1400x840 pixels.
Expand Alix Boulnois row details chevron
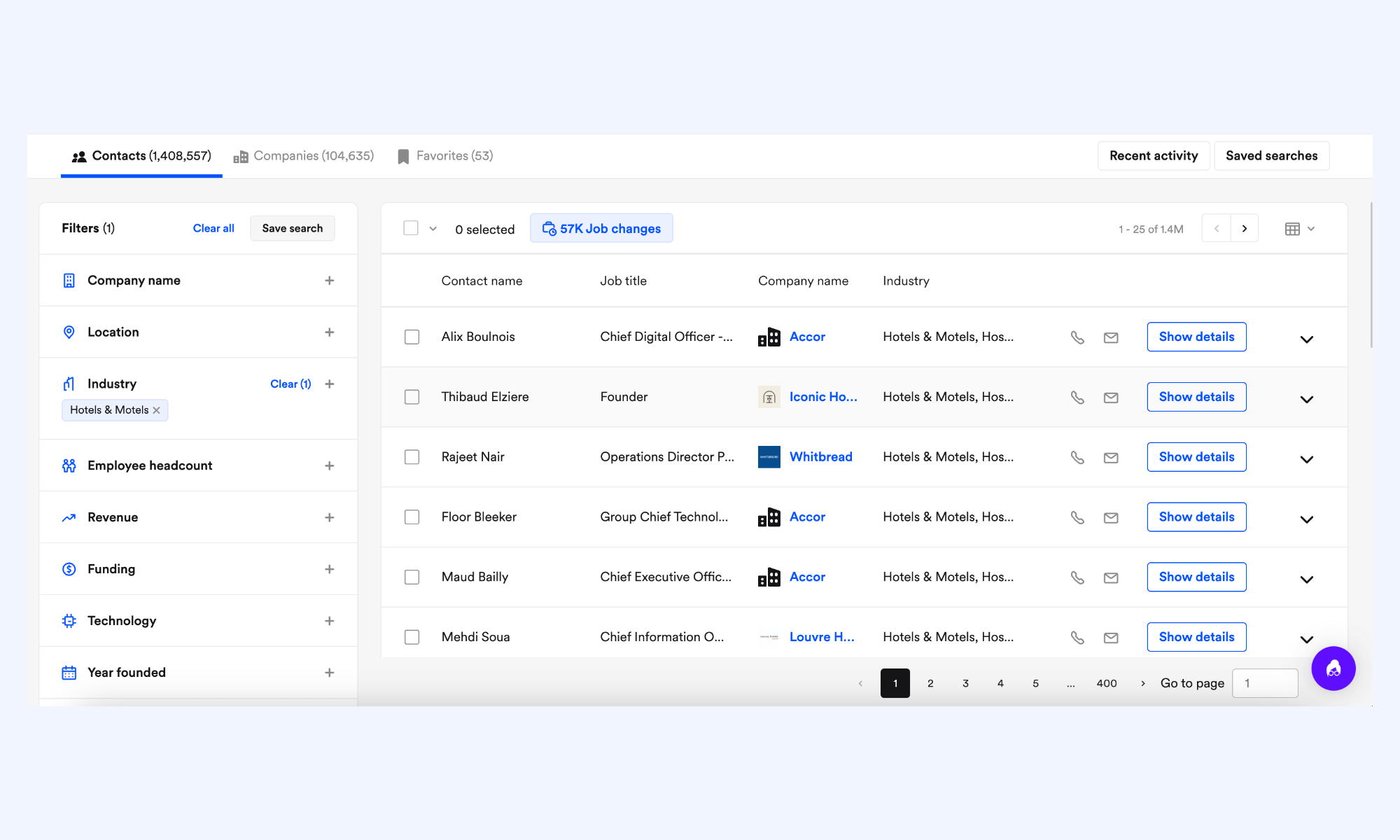point(1306,339)
